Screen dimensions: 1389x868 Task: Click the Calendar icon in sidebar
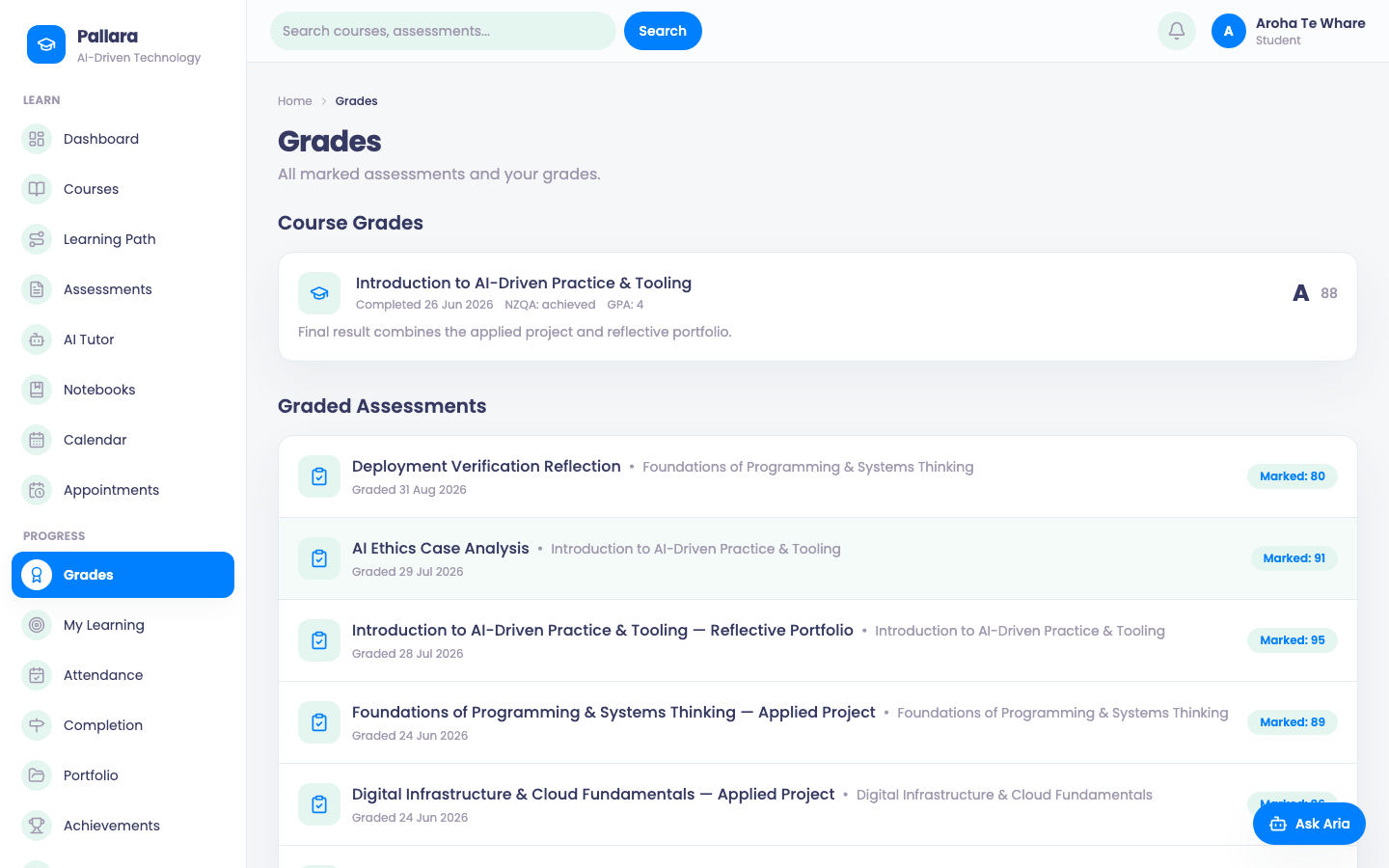37,440
